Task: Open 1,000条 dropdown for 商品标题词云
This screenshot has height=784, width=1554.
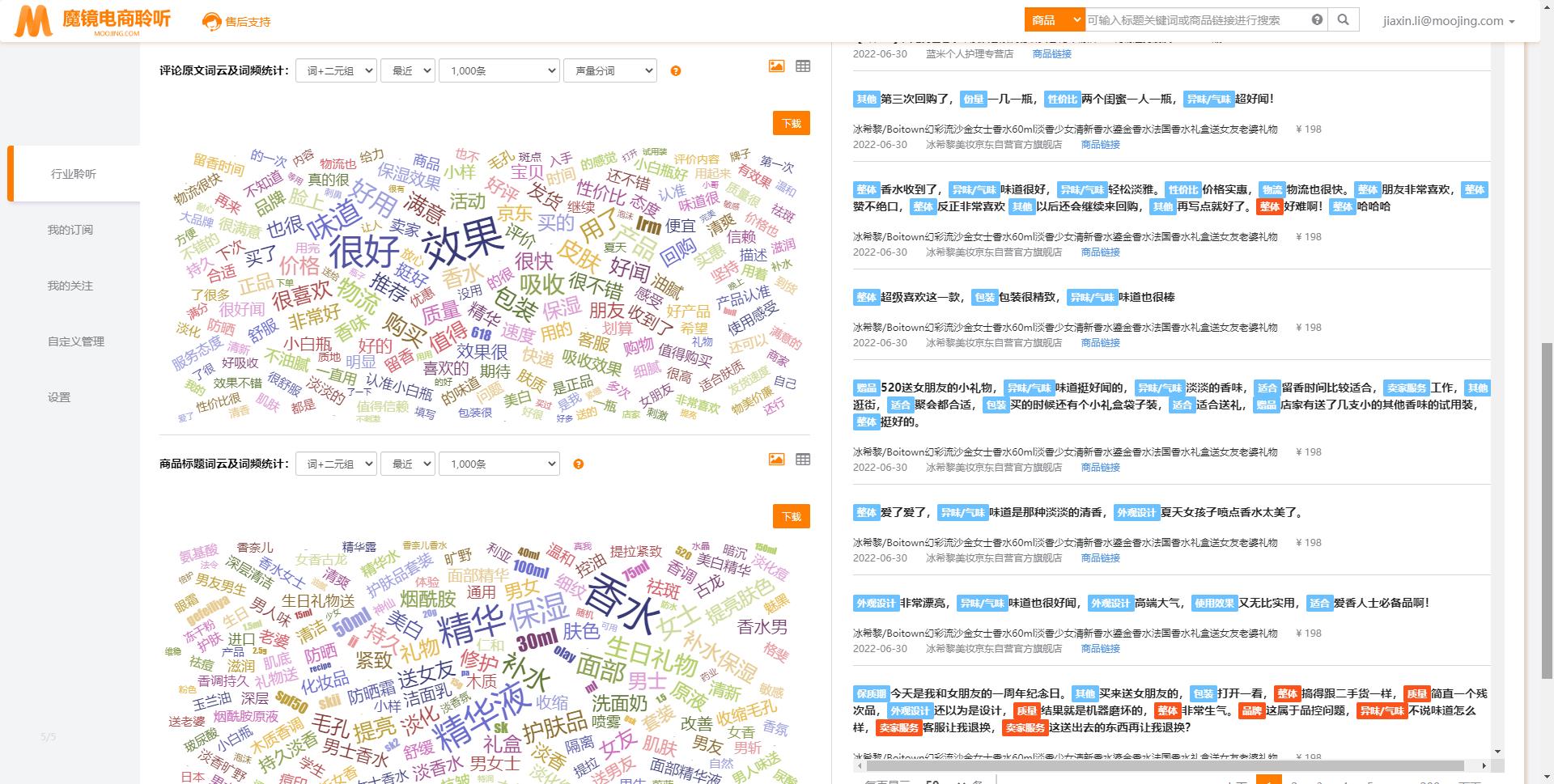Action: (499, 464)
